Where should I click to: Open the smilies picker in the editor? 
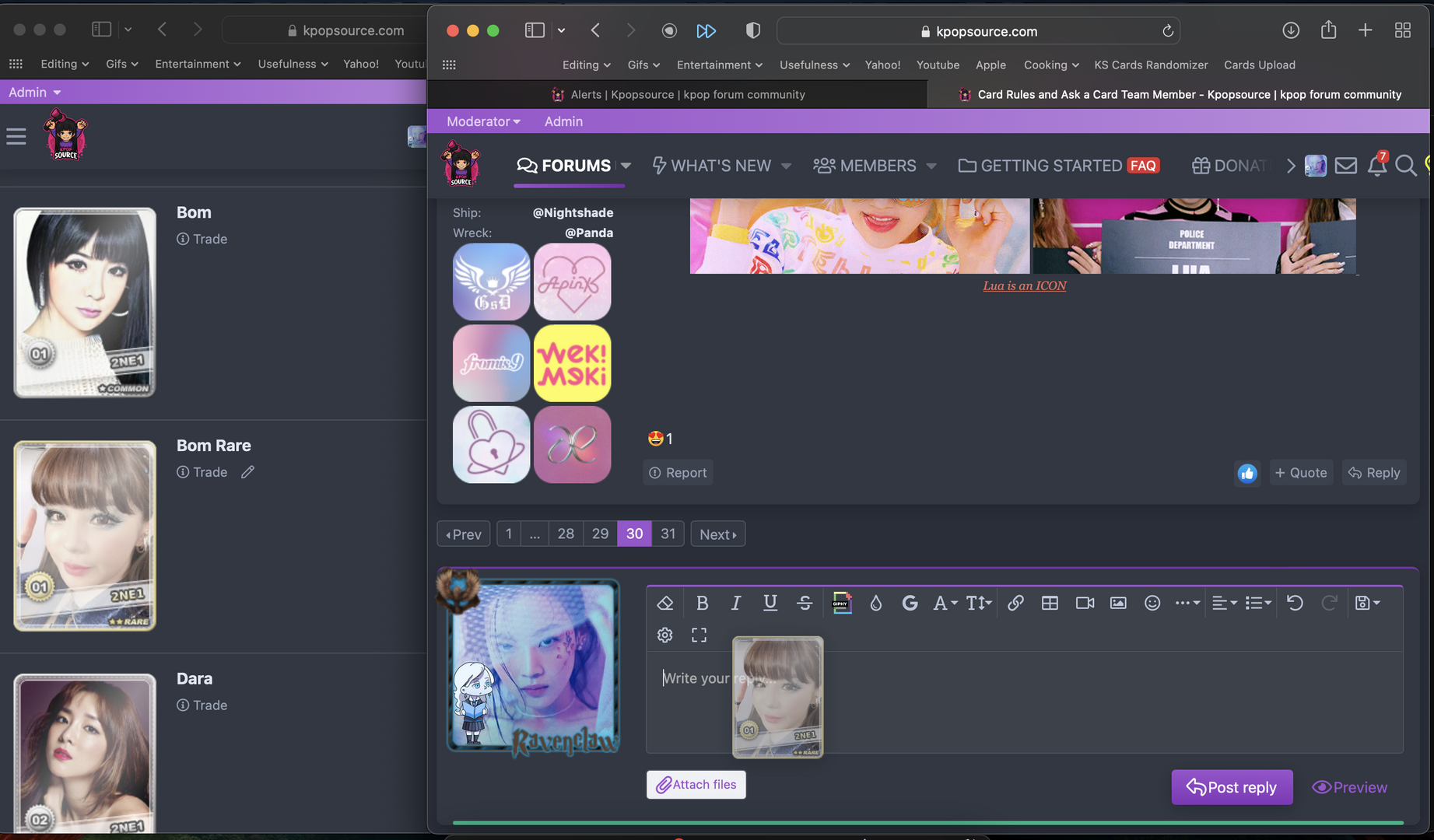(x=1152, y=603)
